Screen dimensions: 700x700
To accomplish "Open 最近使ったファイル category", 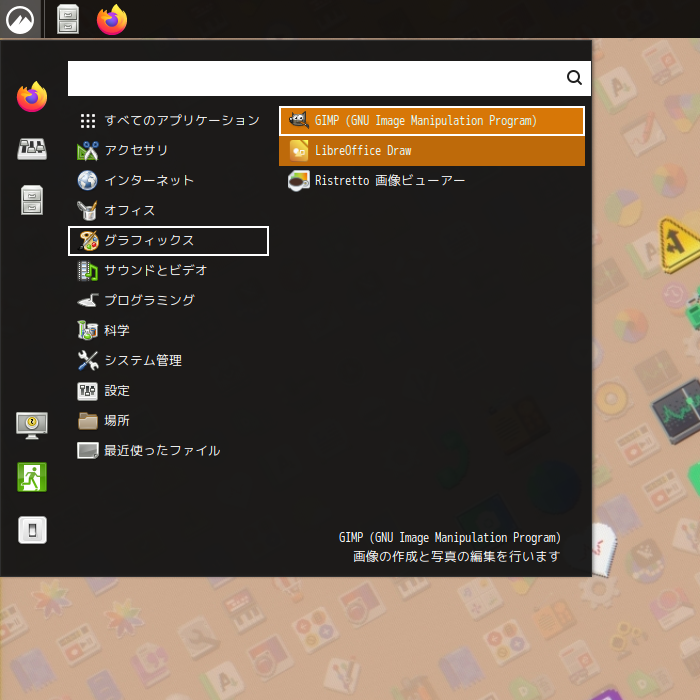I will [x=168, y=451].
